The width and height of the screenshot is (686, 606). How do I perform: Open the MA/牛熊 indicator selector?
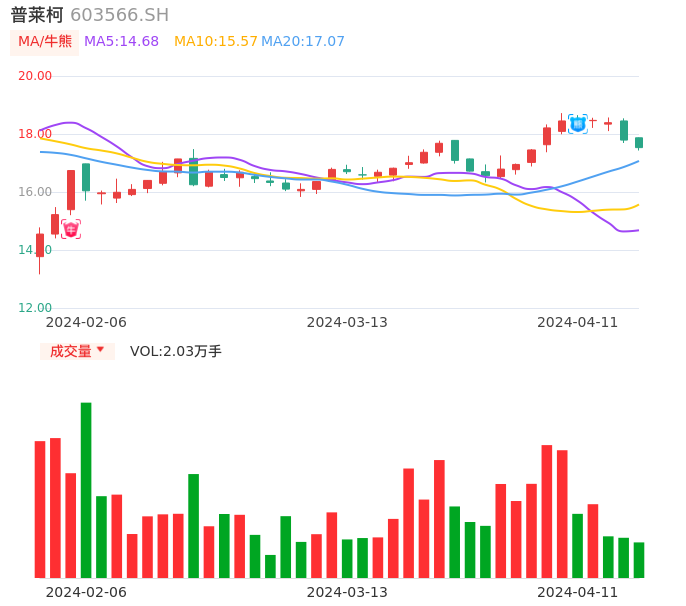point(45,42)
